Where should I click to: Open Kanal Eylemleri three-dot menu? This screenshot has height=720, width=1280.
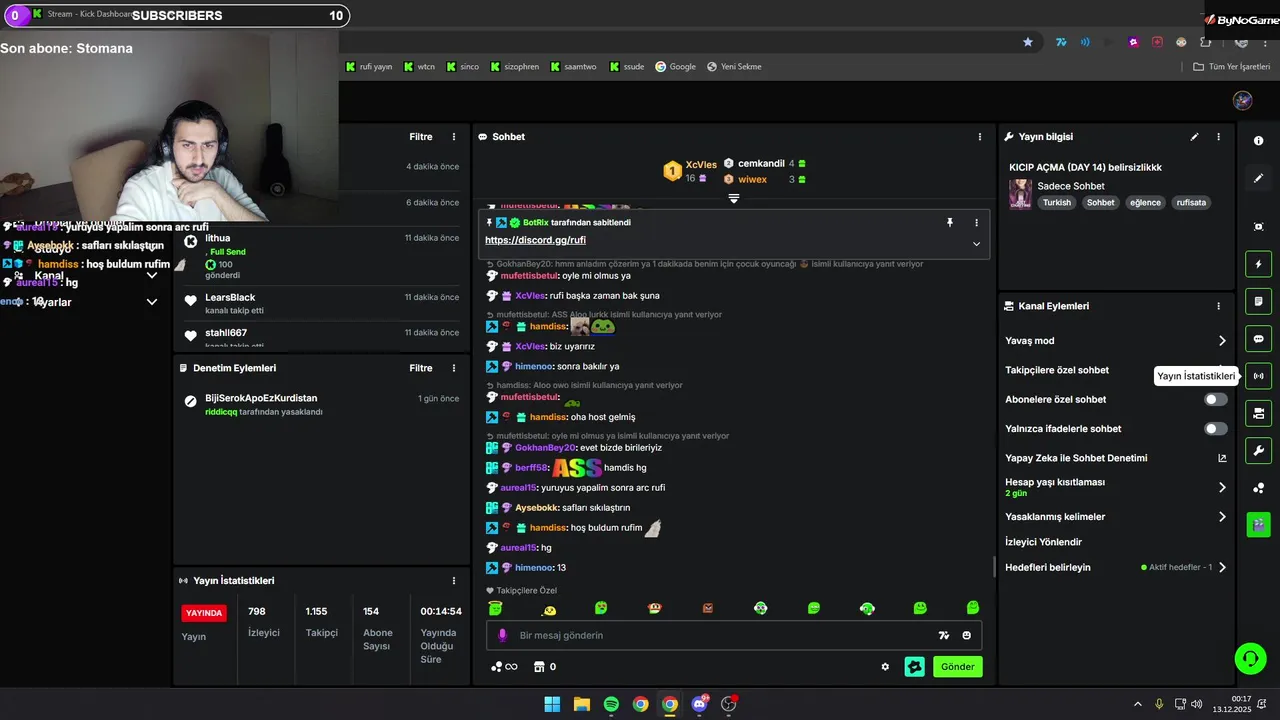[1218, 306]
